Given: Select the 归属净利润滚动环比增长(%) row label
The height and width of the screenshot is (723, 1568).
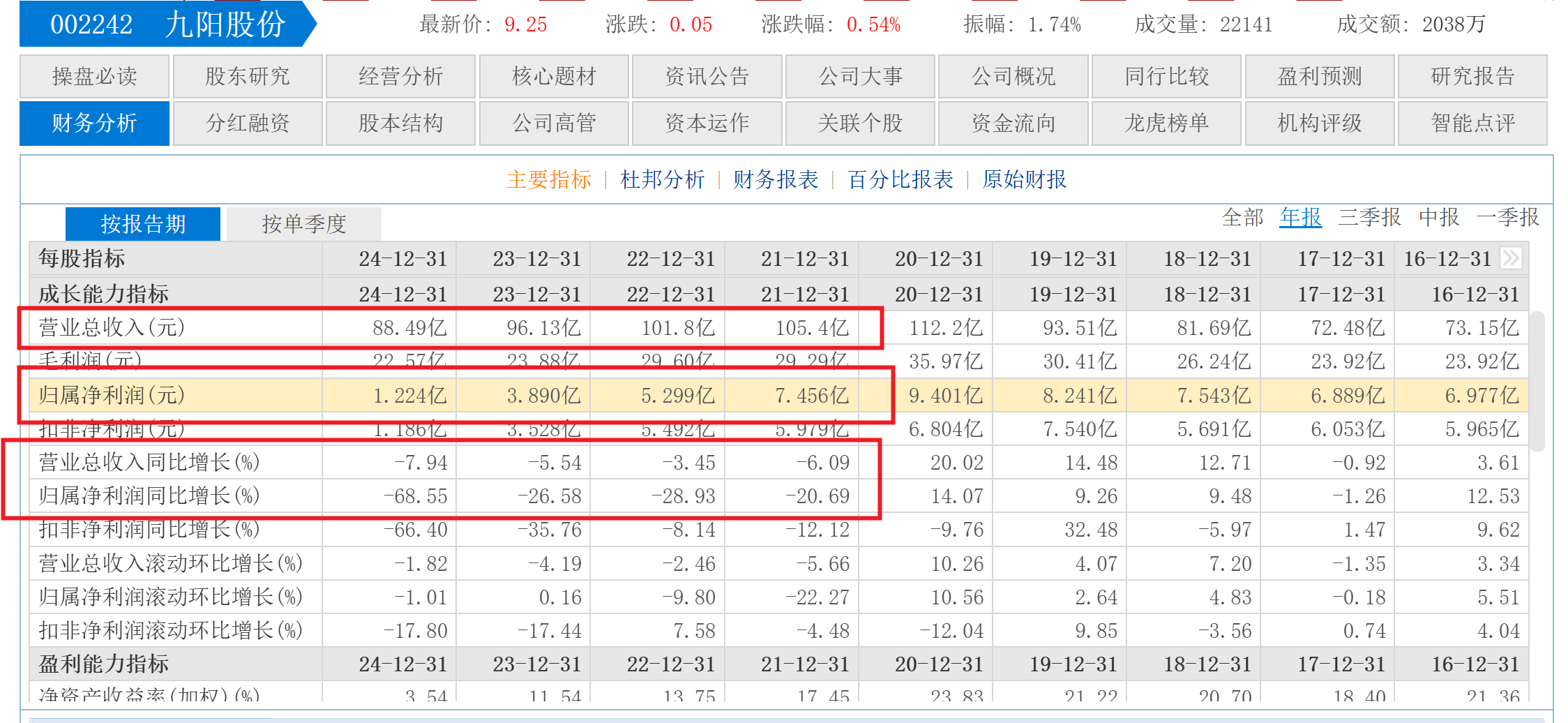Looking at the screenshot, I should (170, 597).
